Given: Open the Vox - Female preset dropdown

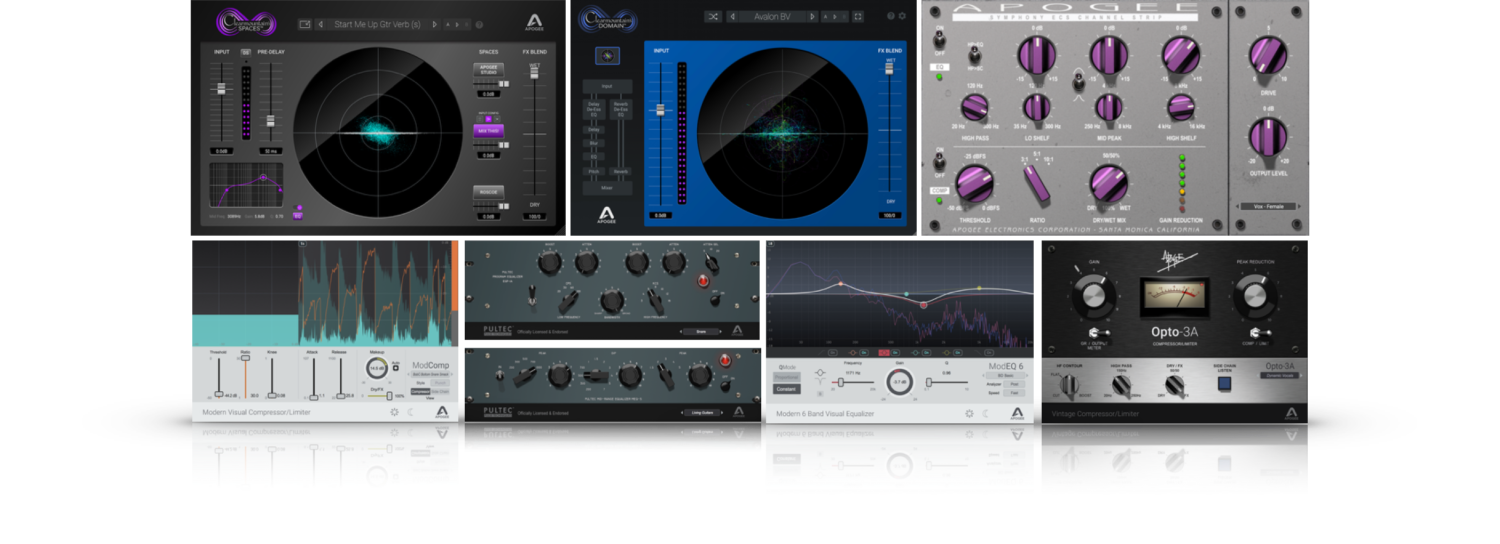Looking at the screenshot, I should click(x=1270, y=206).
